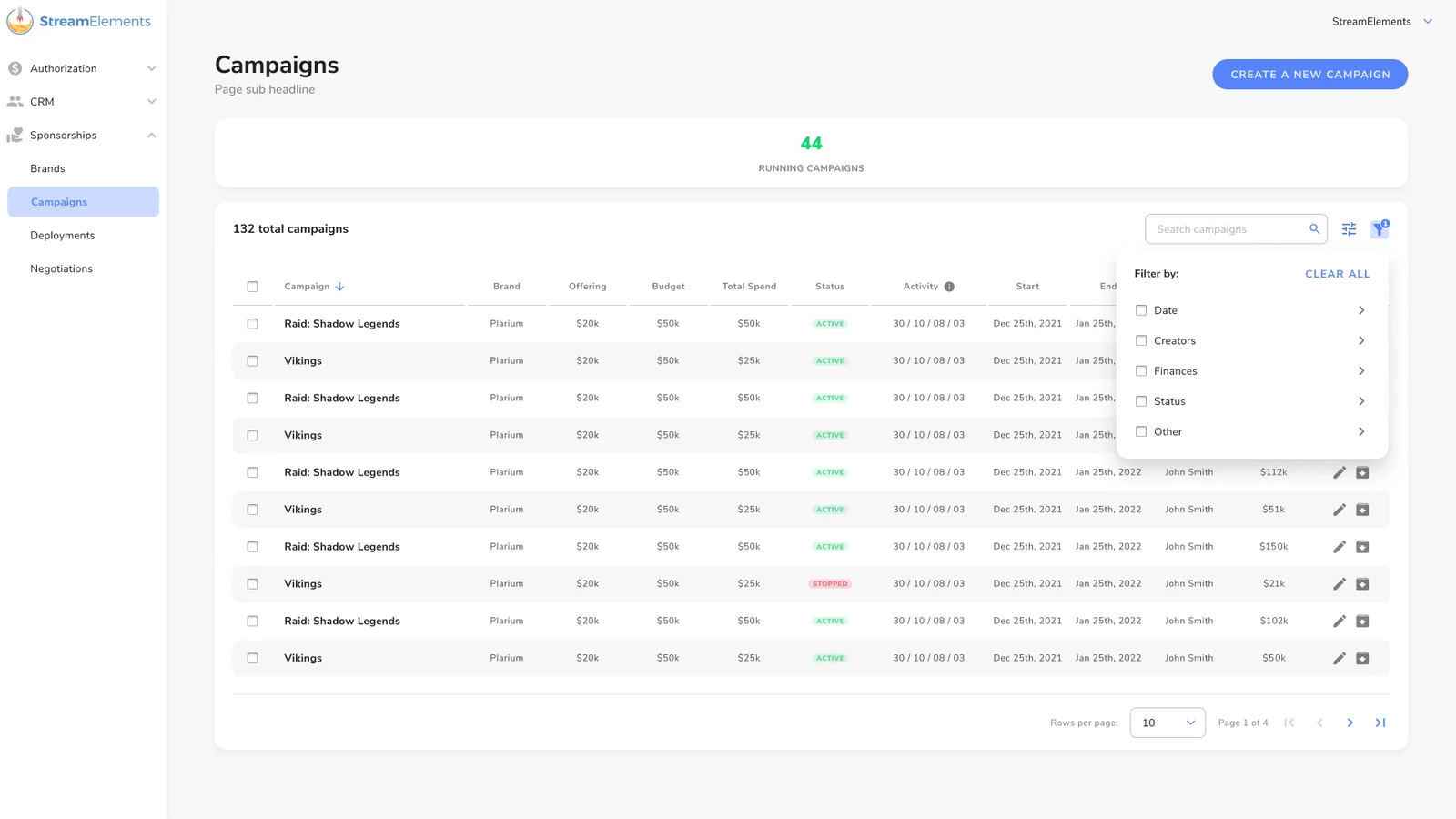
Task: Expand the CRM sidebar chevron
Action: [x=151, y=102]
